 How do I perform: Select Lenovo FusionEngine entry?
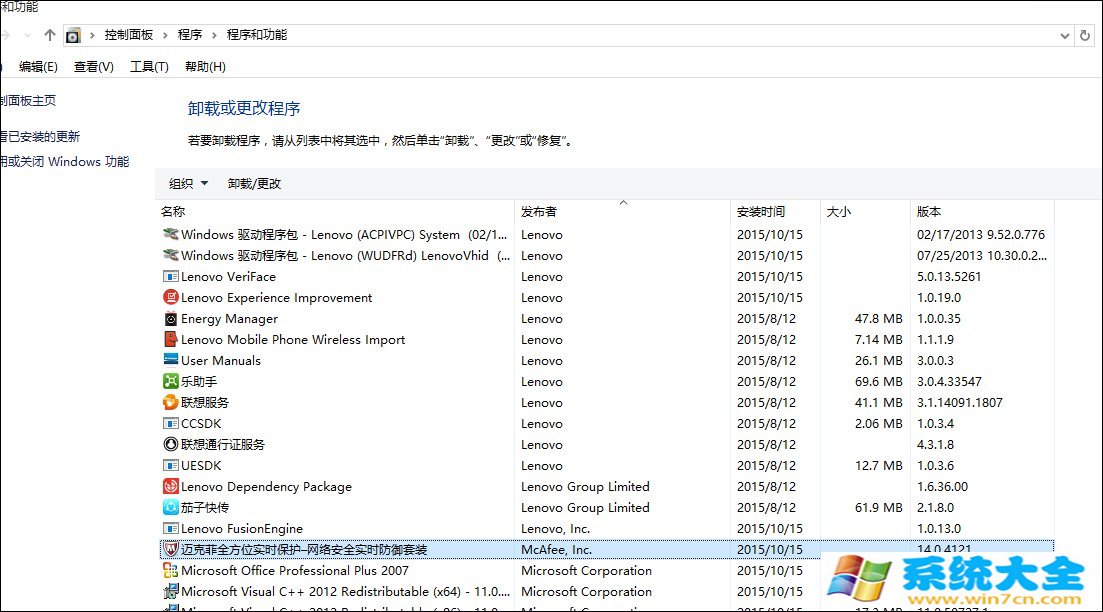point(606,528)
